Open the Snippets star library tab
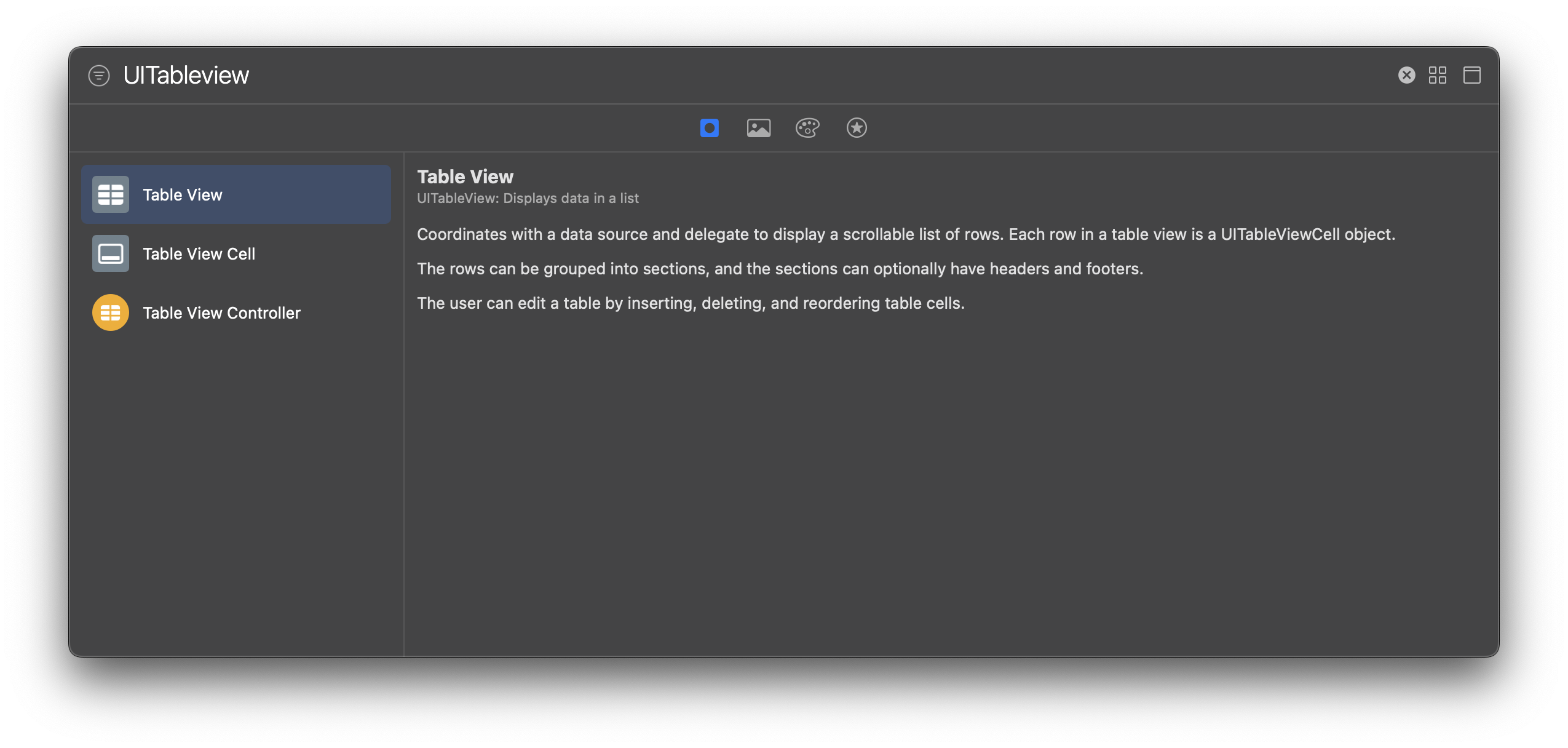 click(x=857, y=128)
